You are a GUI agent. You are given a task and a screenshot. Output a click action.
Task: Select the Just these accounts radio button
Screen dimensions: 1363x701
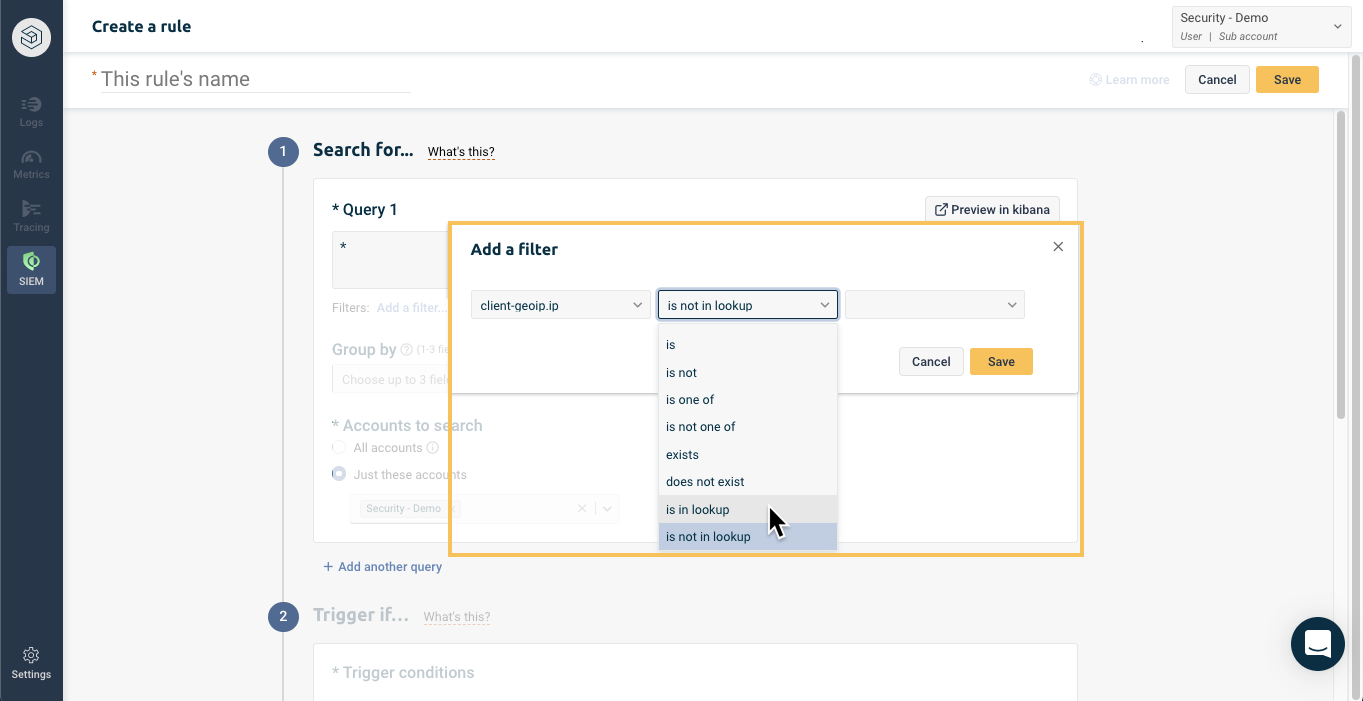click(x=338, y=474)
